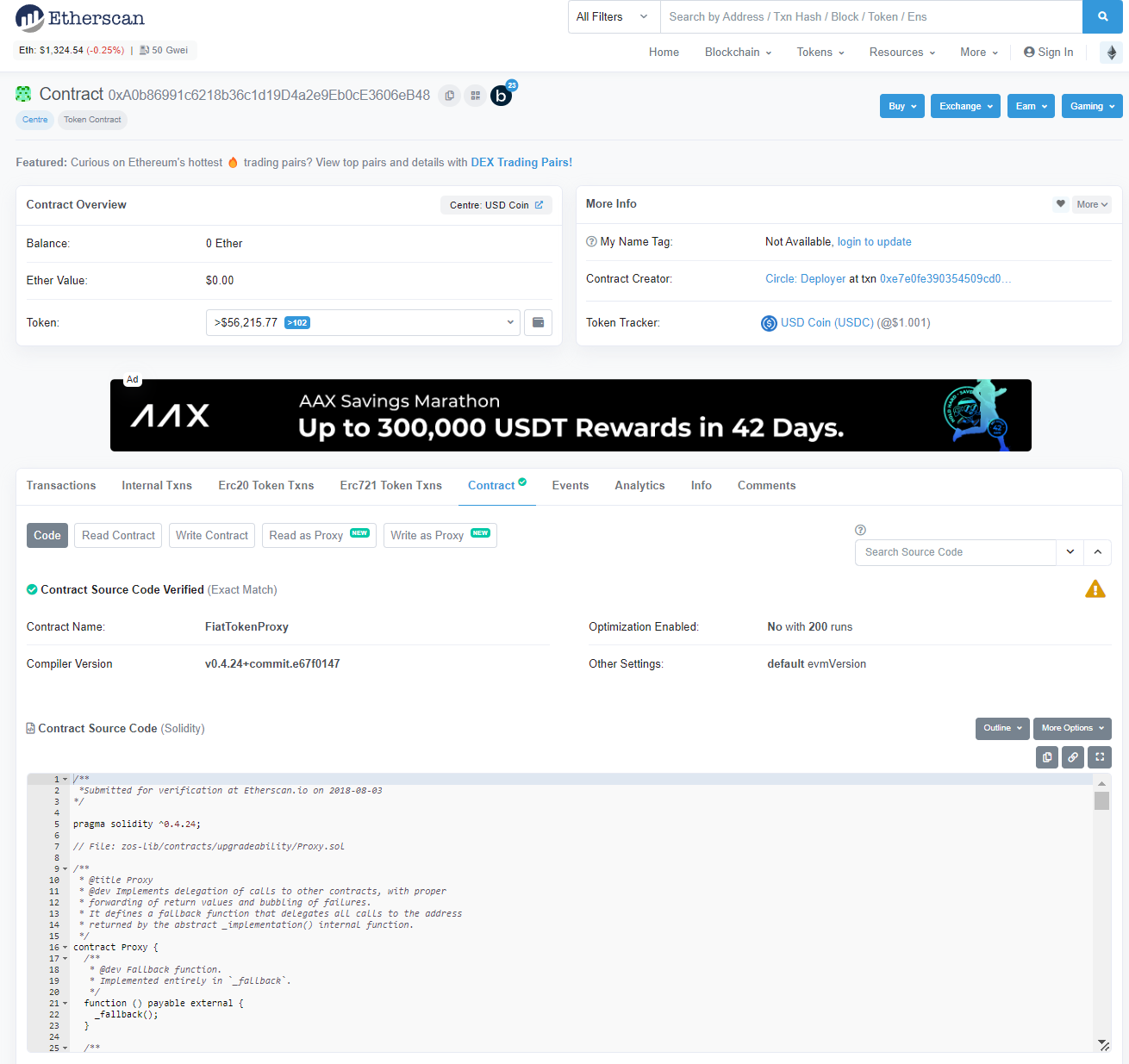
Task: Collapse the source code search with the up chevron
Action: click(x=1097, y=552)
